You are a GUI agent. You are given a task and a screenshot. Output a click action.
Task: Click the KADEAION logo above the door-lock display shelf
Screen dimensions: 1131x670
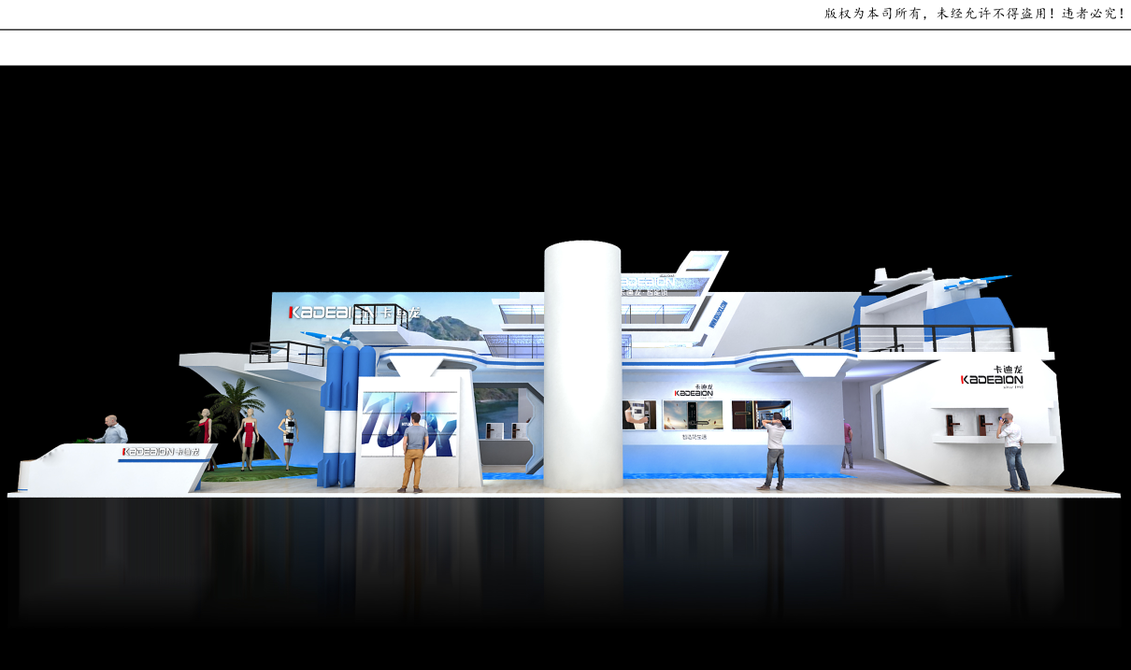click(x=993, y=377)
